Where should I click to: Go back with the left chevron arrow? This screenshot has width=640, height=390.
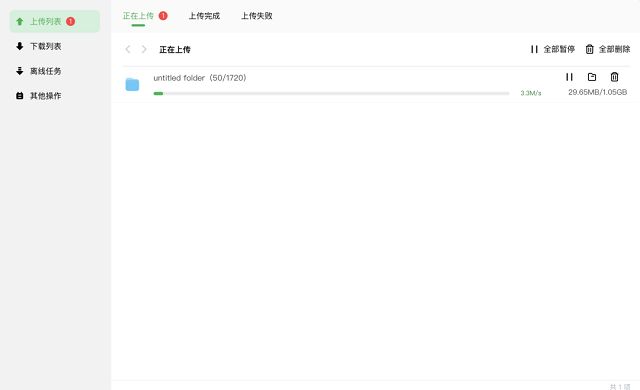tap(128, 49)
